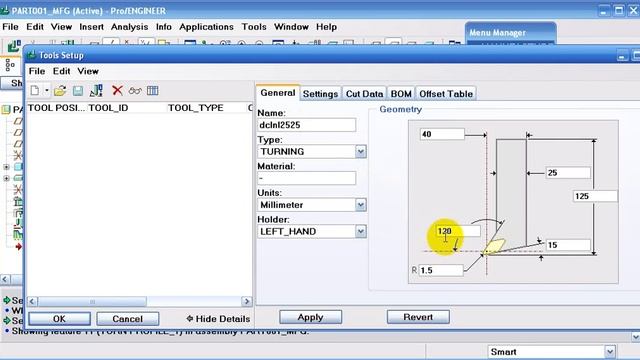
Task: Open the Tools menu
Action: (x=254, y=27)
